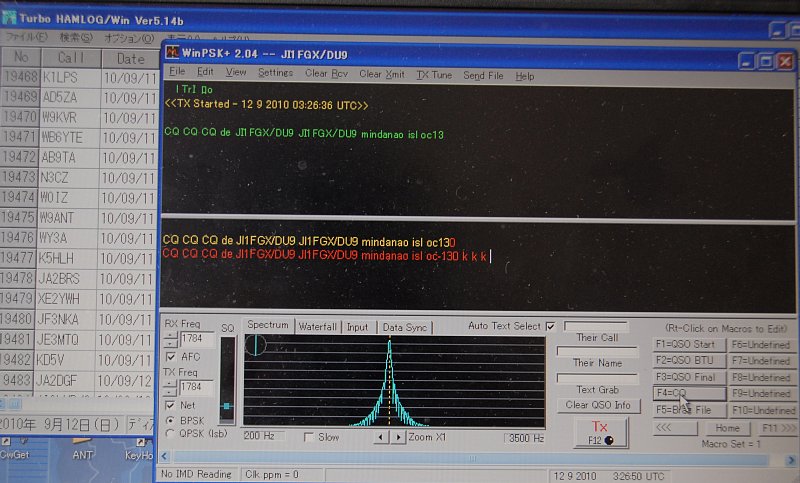Select the QPSK (lsb) radio button
800x483 pixels.
pos(170,433)
